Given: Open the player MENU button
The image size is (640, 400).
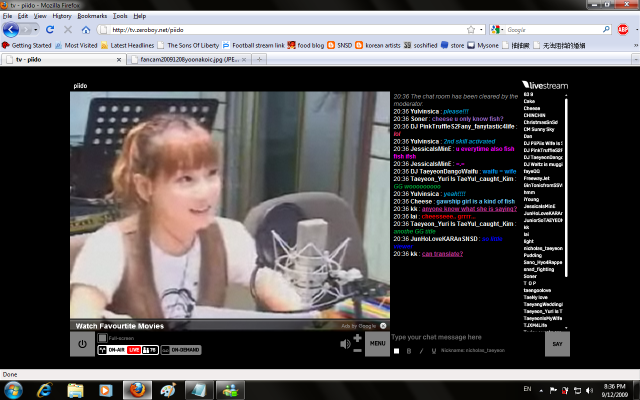Looking at the screenshot, I should [376, 344].
